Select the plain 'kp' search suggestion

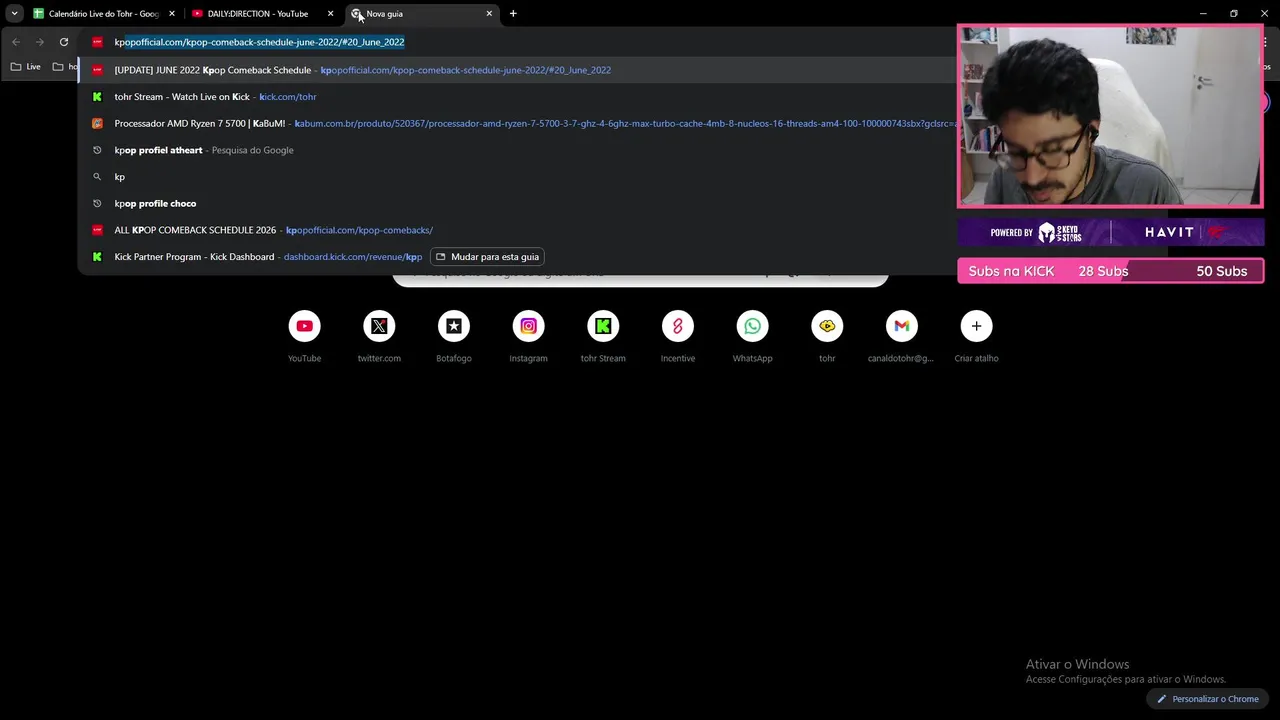517,177
